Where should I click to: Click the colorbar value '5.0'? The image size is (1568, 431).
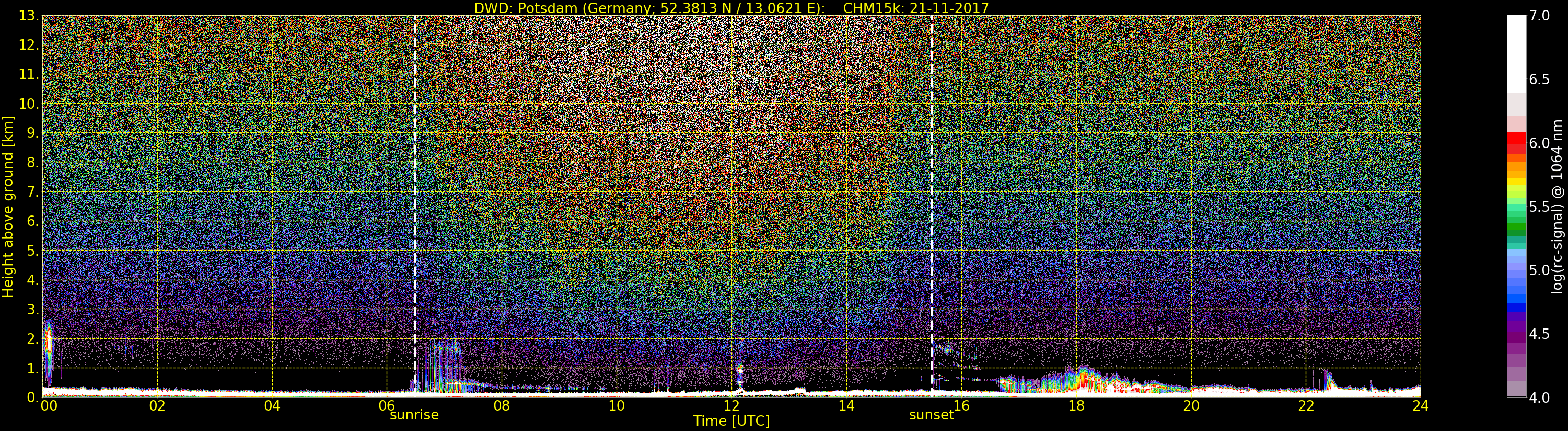click(x=1539, y=270)
